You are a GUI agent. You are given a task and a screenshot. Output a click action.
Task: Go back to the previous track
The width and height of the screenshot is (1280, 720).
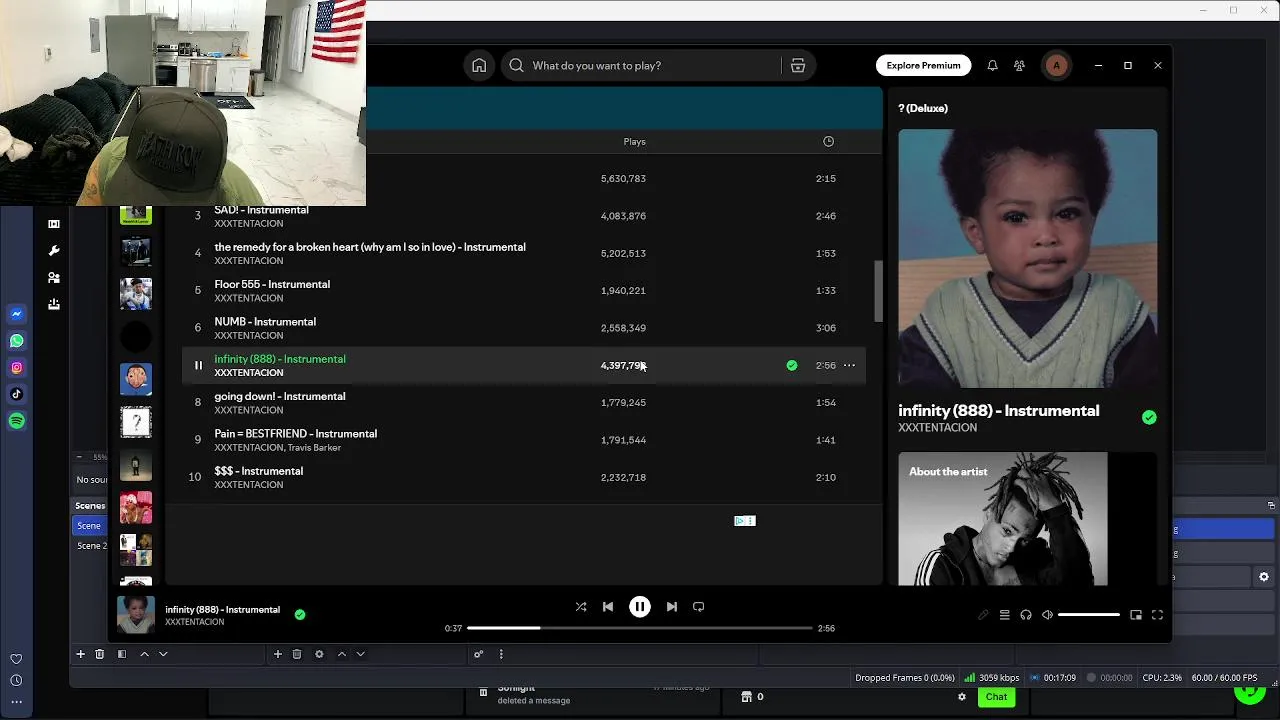(608, 606)
